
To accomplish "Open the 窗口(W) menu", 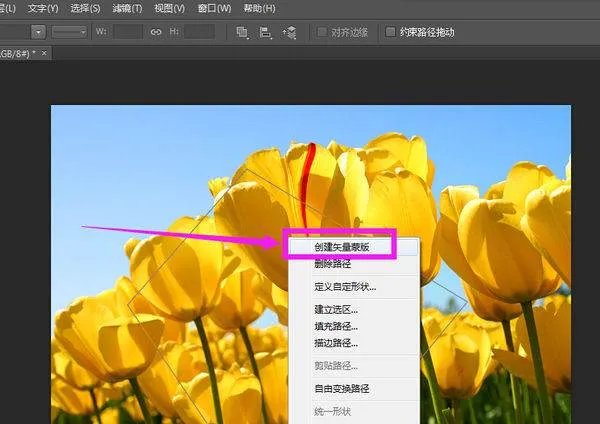I will 211,9.
